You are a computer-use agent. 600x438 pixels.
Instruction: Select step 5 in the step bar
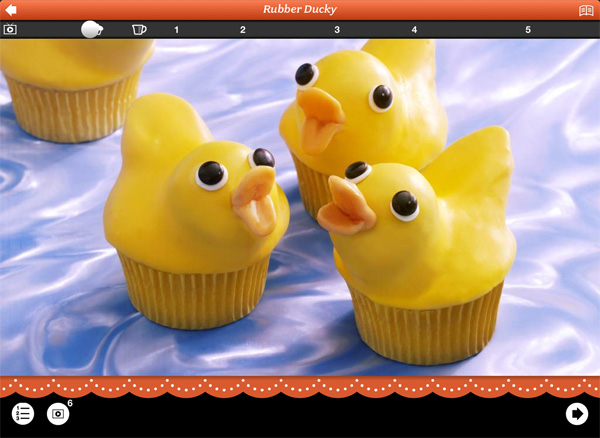[x=528, y=30]
